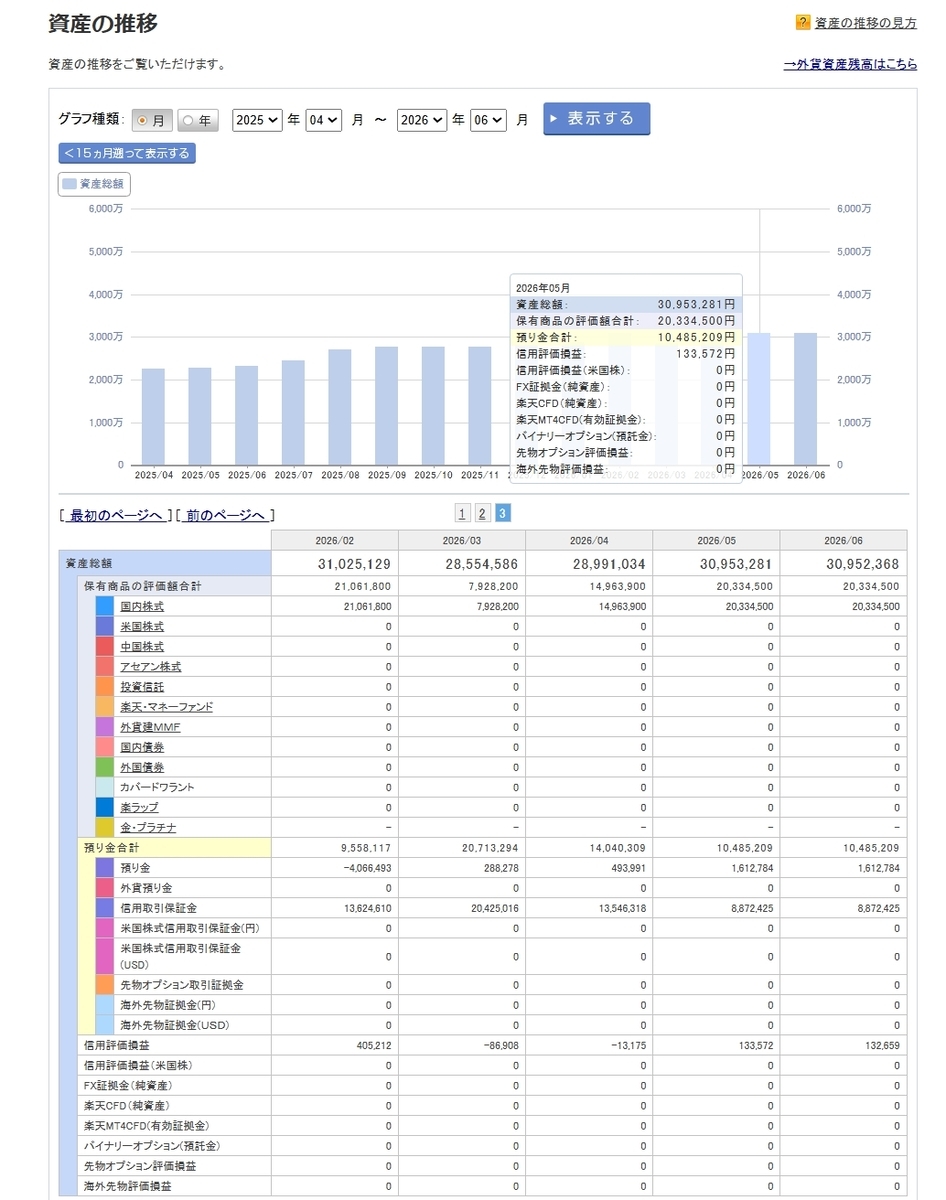This screenshot has height=1200, width=946.
Task: Click the pink 外貨預り金 color swatch
Action: (x=105, y=887)
